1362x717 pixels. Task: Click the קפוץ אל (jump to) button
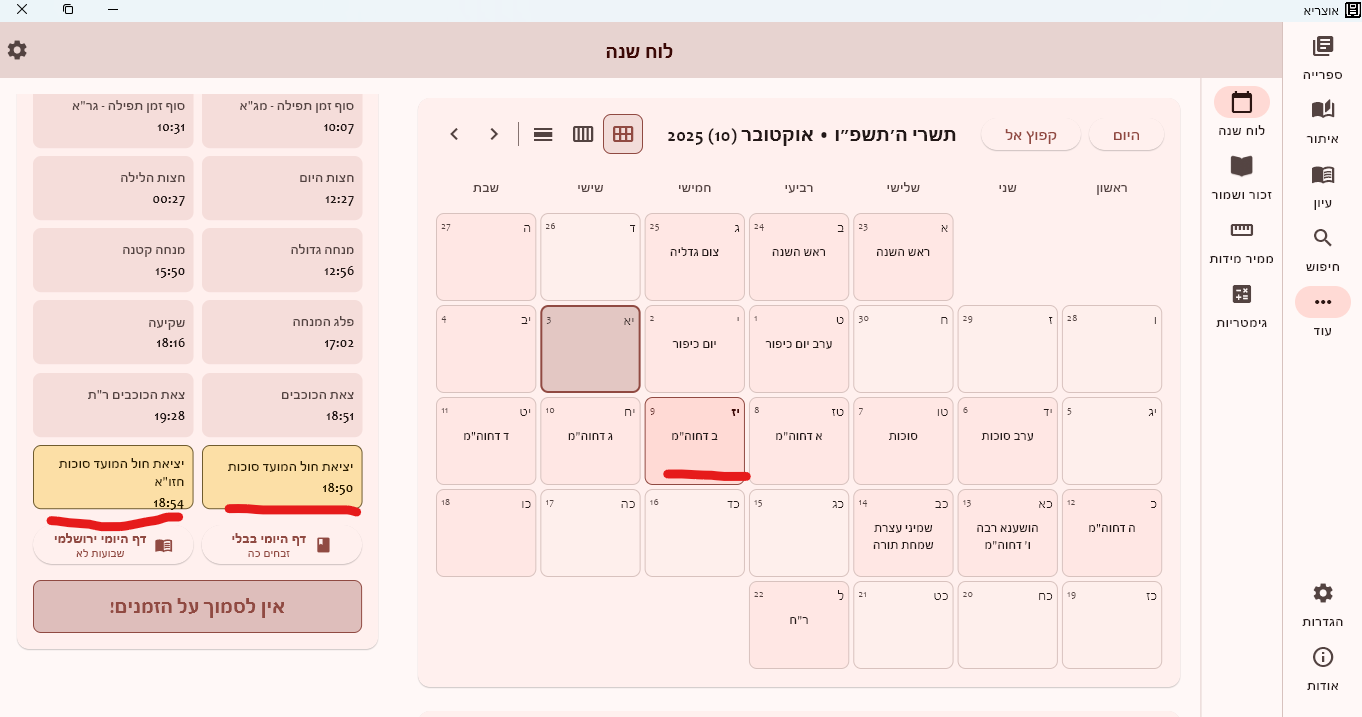coord(1030,135)
